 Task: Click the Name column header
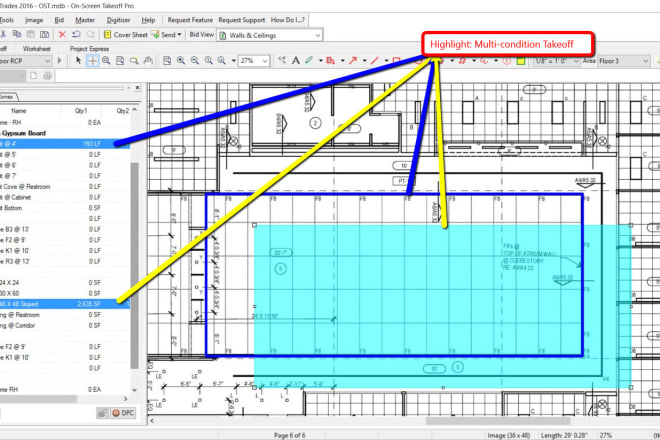(19, 111)
